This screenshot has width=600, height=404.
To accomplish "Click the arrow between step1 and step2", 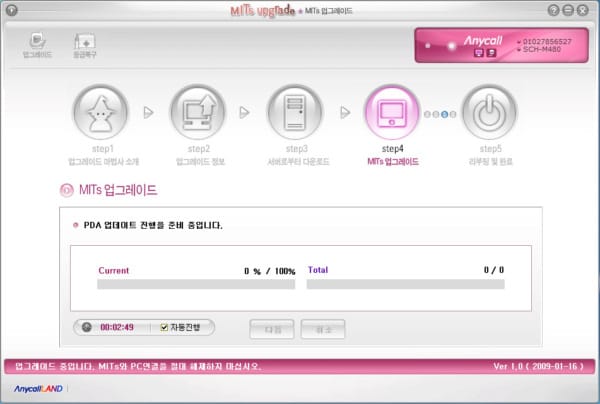I will [148, 112].
